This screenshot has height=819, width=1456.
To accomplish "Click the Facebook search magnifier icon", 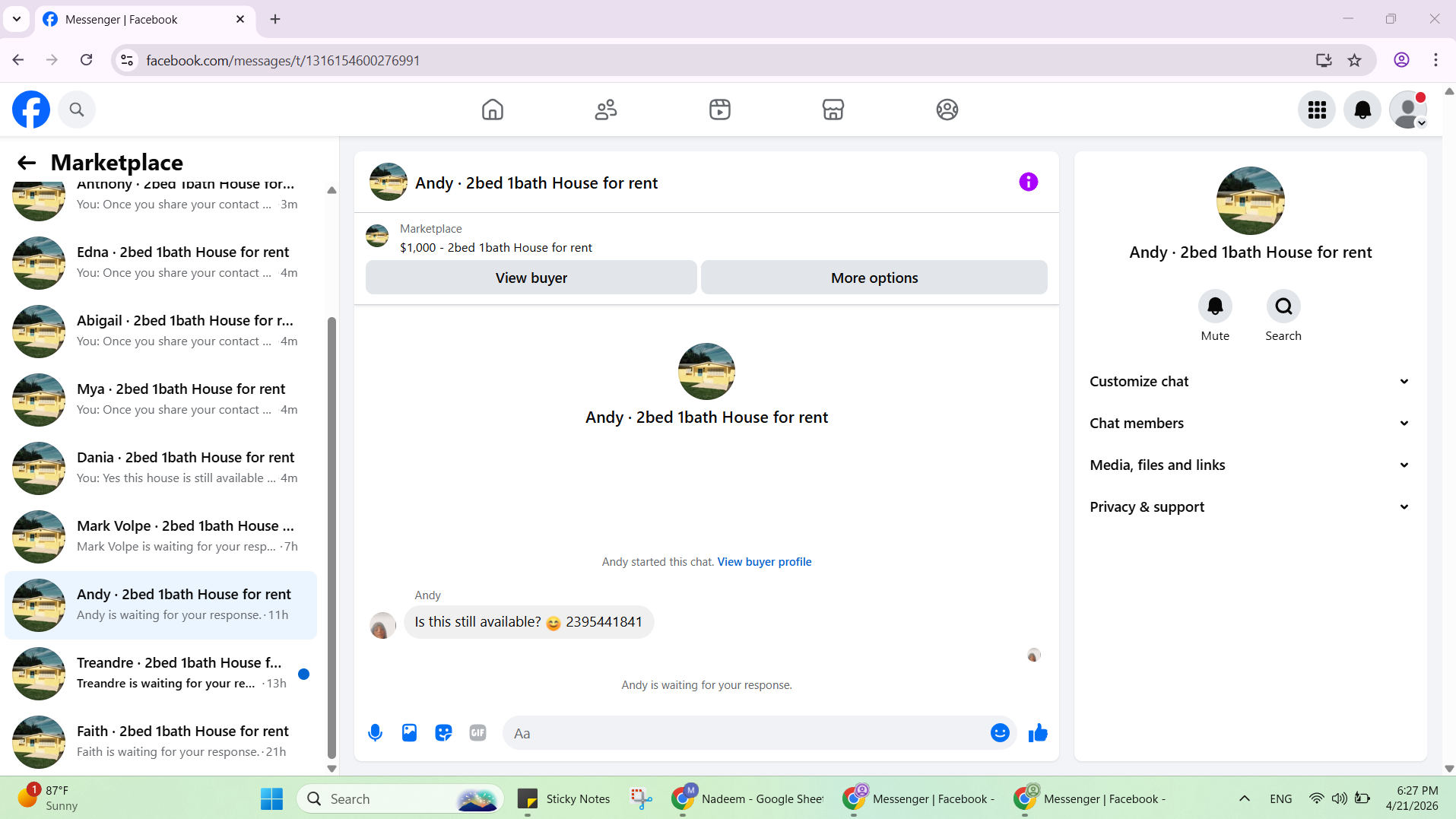I will click(77, 110).
